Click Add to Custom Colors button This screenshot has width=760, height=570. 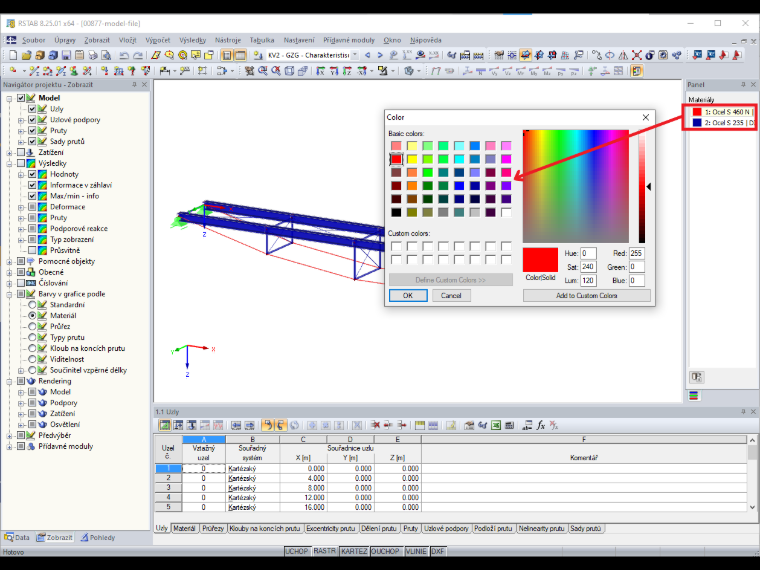pos(586,295)
